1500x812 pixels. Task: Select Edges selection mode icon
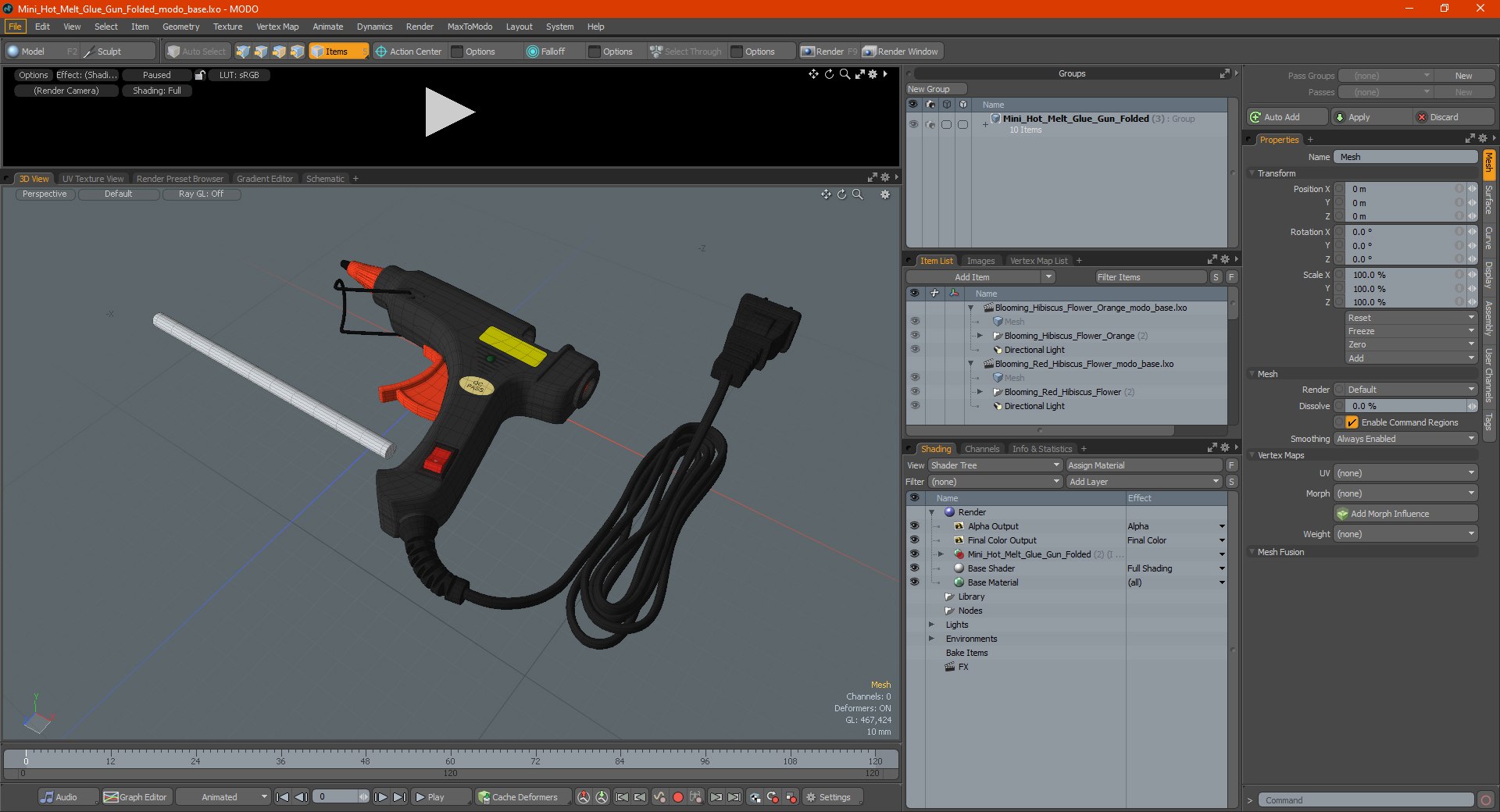261,52
